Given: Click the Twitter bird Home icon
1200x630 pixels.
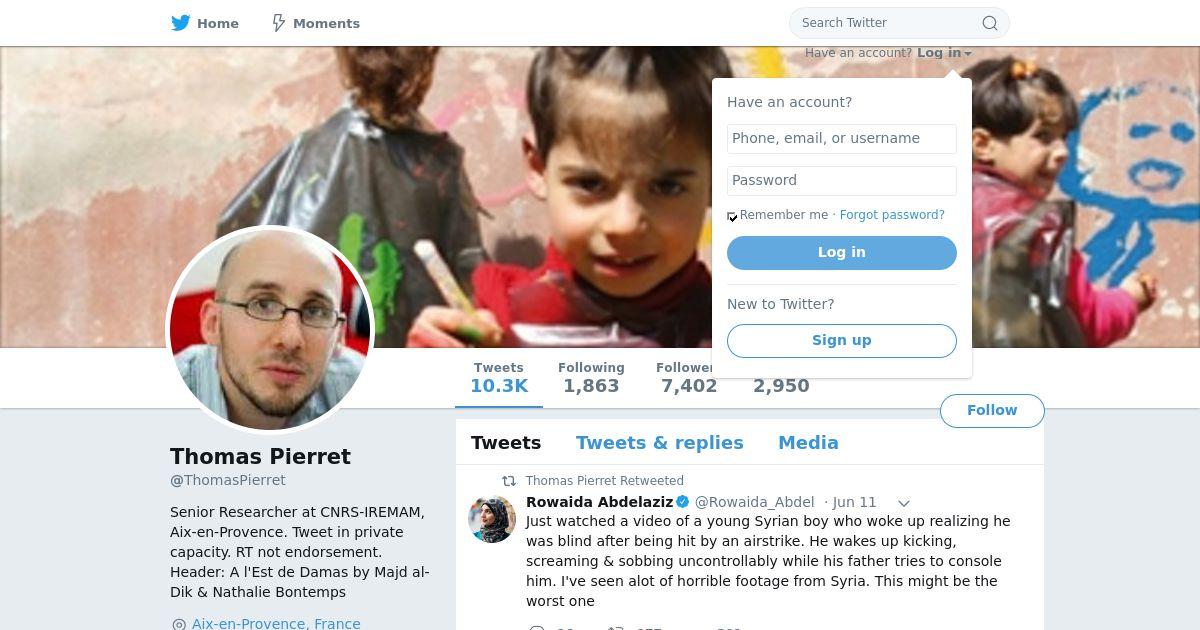Looking at the screenshot, I should tap(180, 23).
